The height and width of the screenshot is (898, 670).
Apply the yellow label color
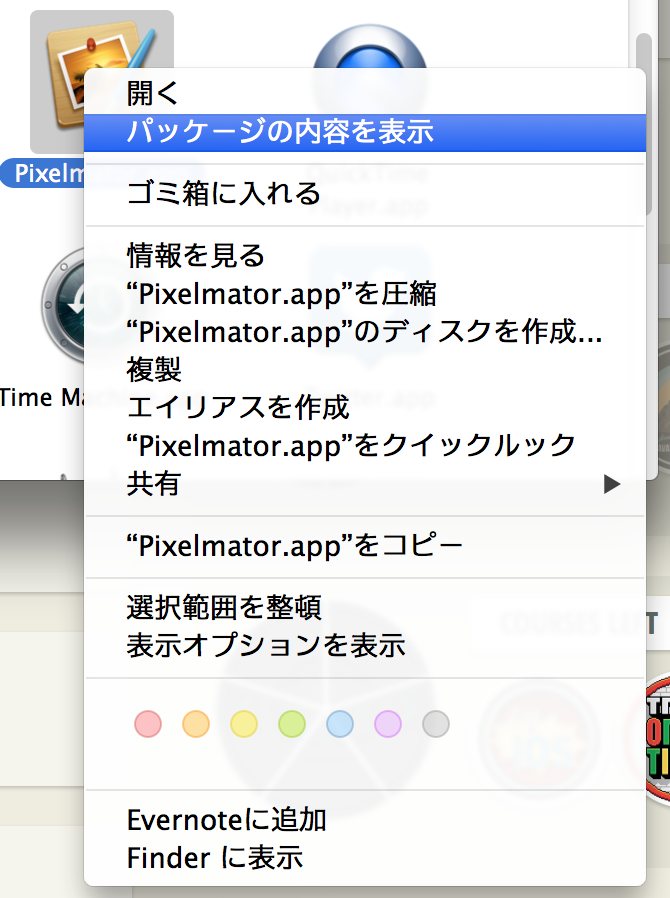click(x=244, y=724)
